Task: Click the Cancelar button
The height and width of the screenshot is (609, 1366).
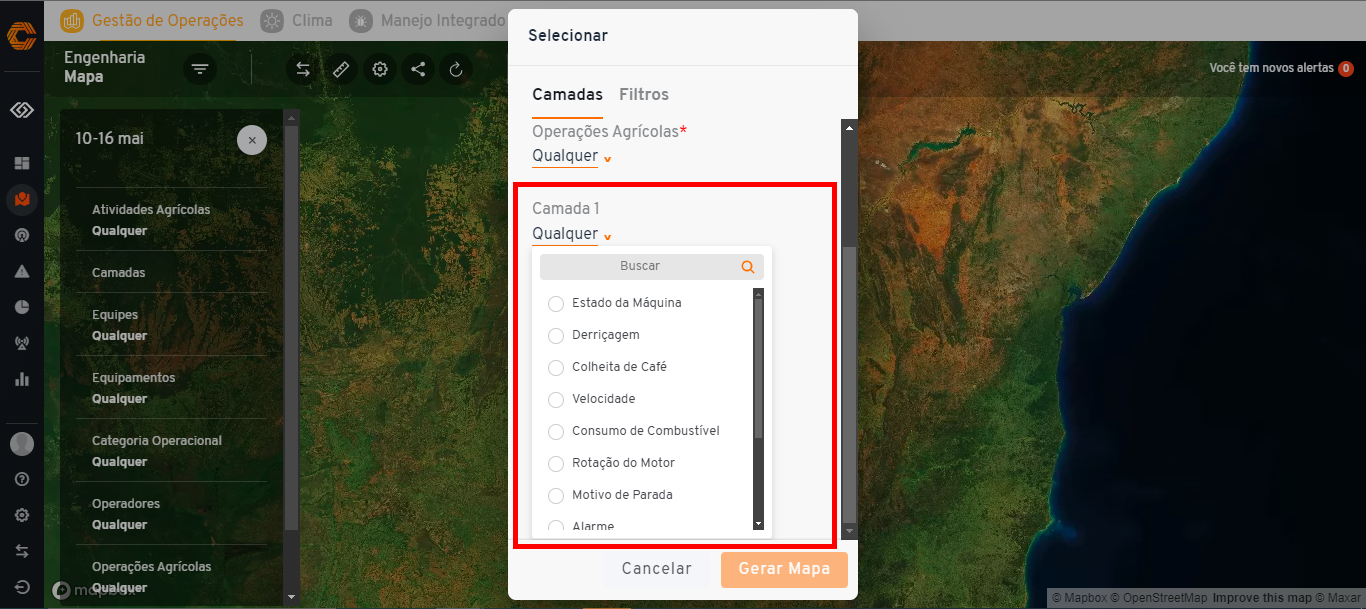Action: 657,569
